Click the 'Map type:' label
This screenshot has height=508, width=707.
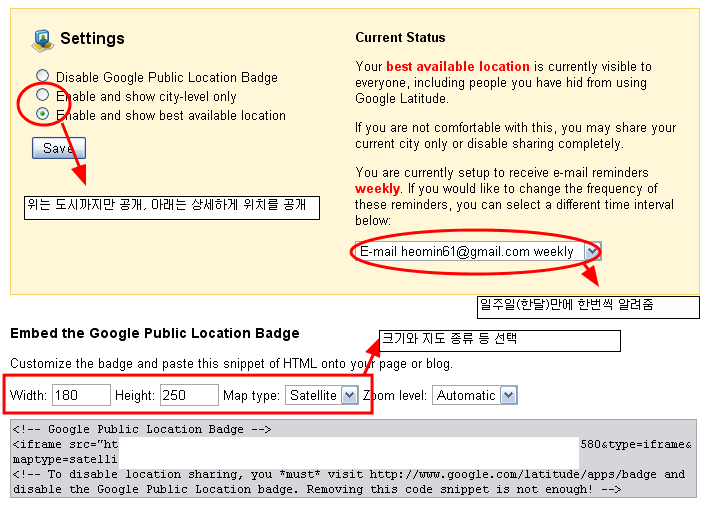252,395
